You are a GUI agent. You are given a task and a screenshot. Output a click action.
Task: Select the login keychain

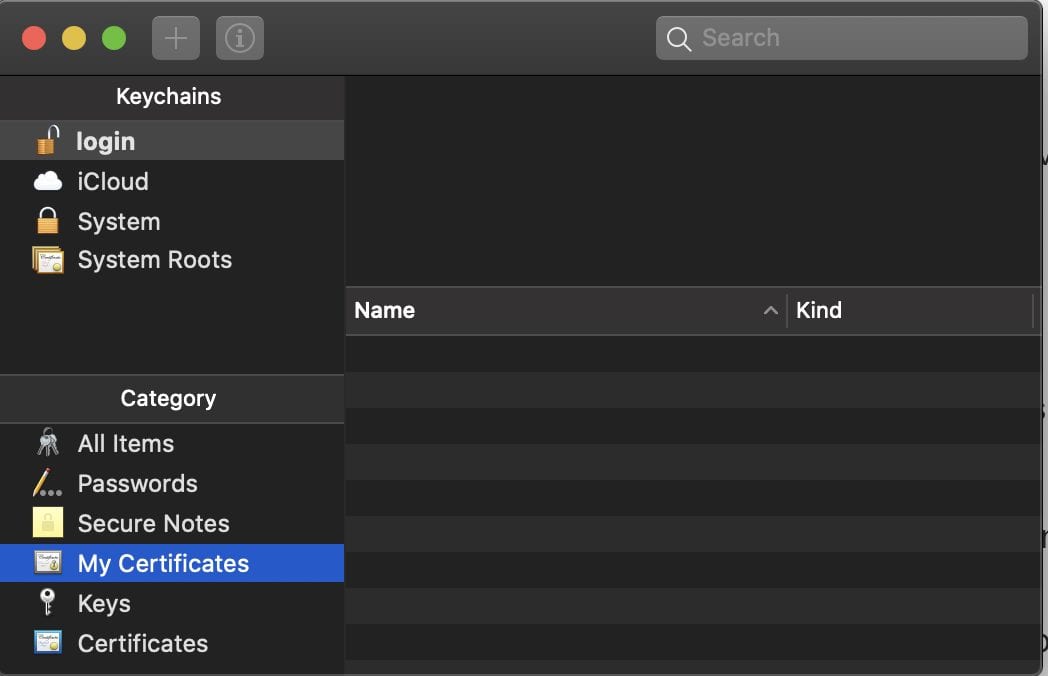pos(106,141)
